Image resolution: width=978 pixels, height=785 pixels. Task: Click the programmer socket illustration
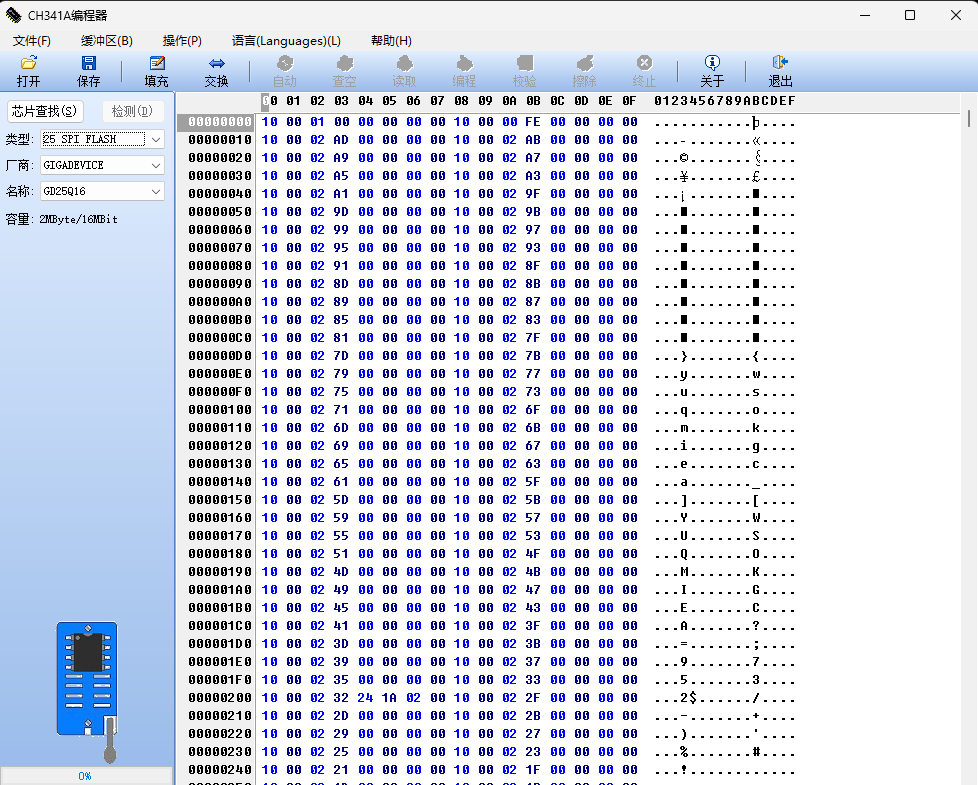[x=87, y=690]
